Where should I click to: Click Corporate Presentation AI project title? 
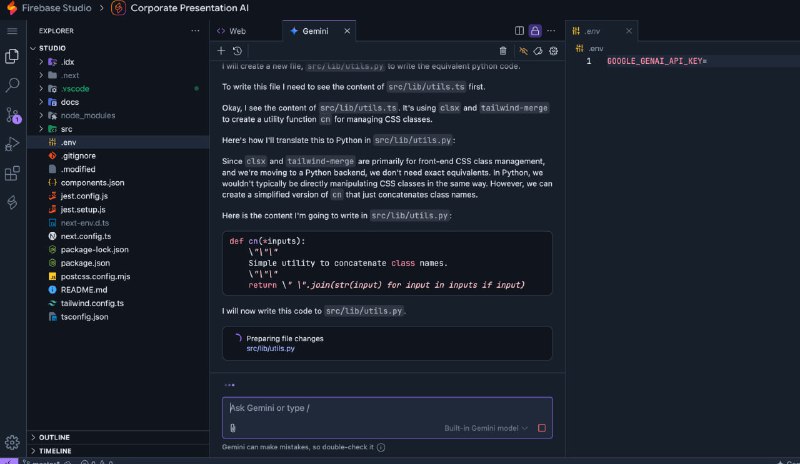click(189, 8)
